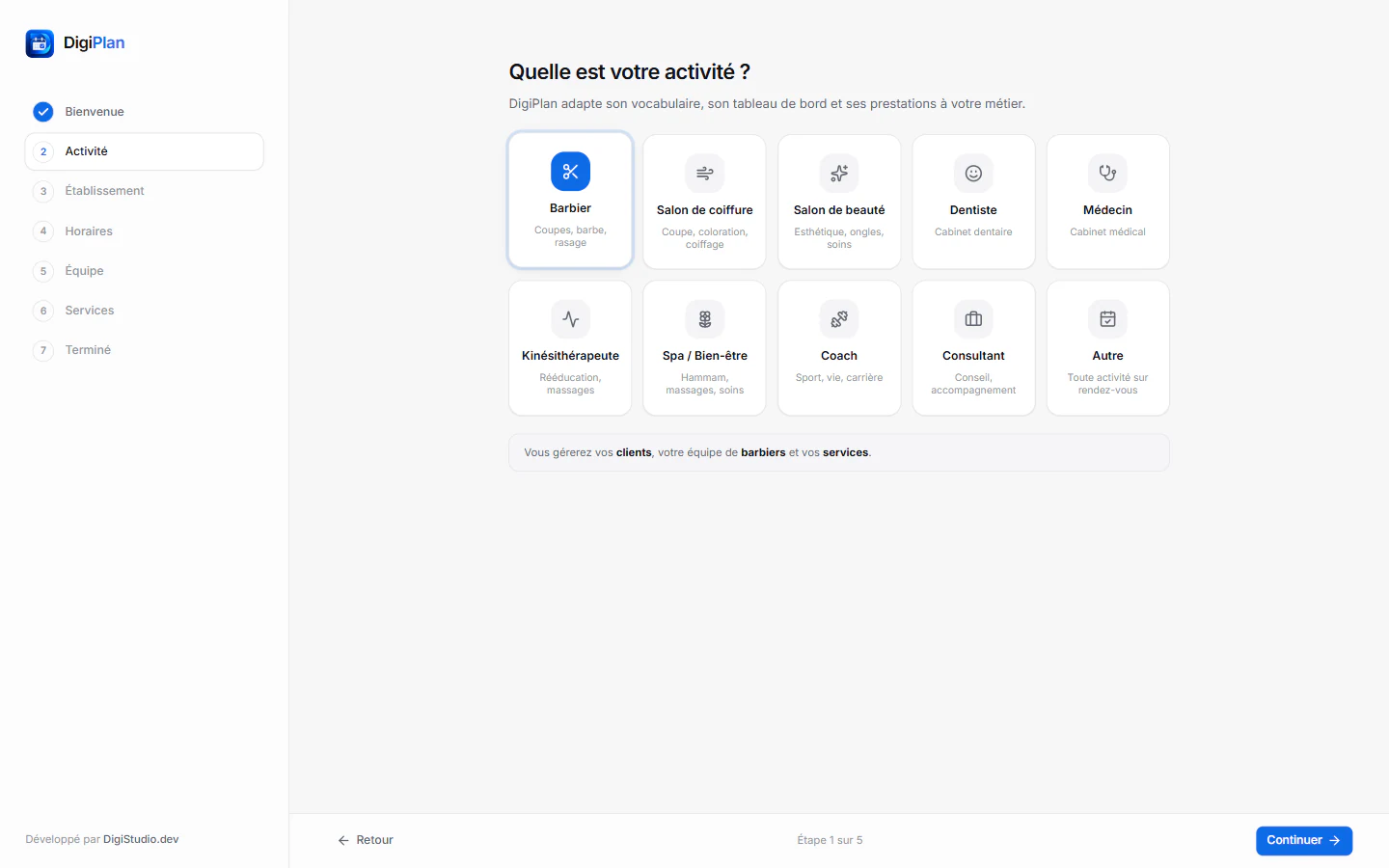Jump to the Établissement step
The width and height of the screenshot is (1389, 868).
coord(145,191)
